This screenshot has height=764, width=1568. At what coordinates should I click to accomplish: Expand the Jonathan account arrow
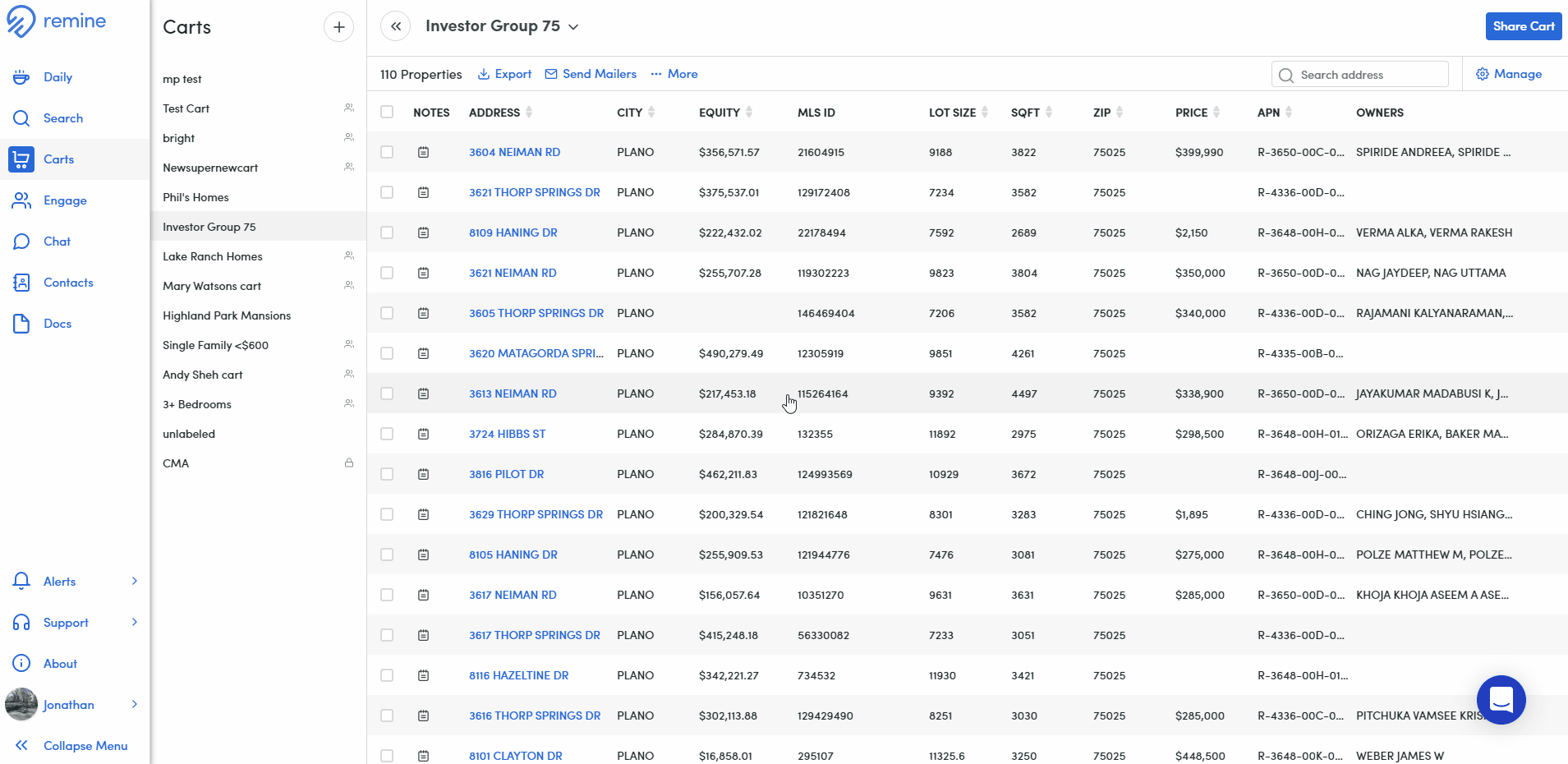(135, 704)
